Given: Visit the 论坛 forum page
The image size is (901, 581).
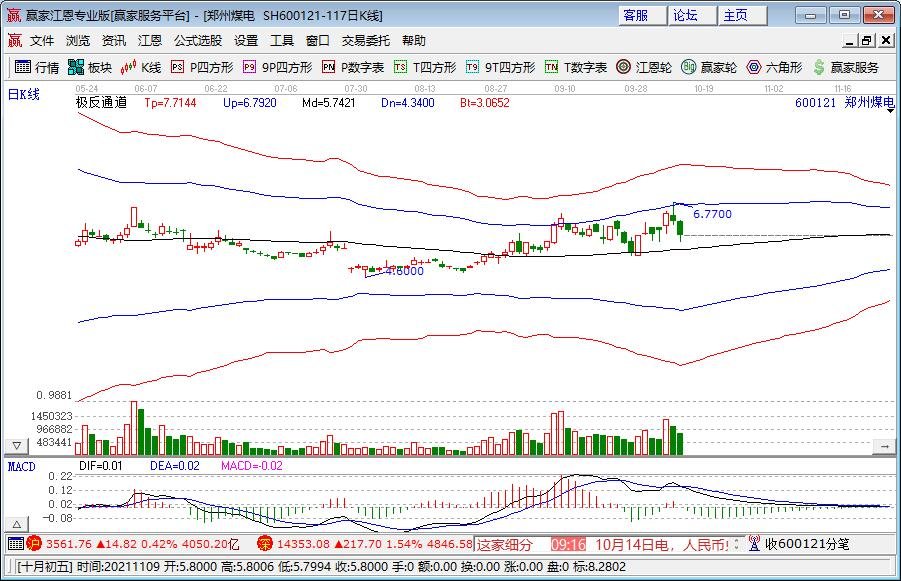Looking at the screenshot, I should [x=684, y=15].
